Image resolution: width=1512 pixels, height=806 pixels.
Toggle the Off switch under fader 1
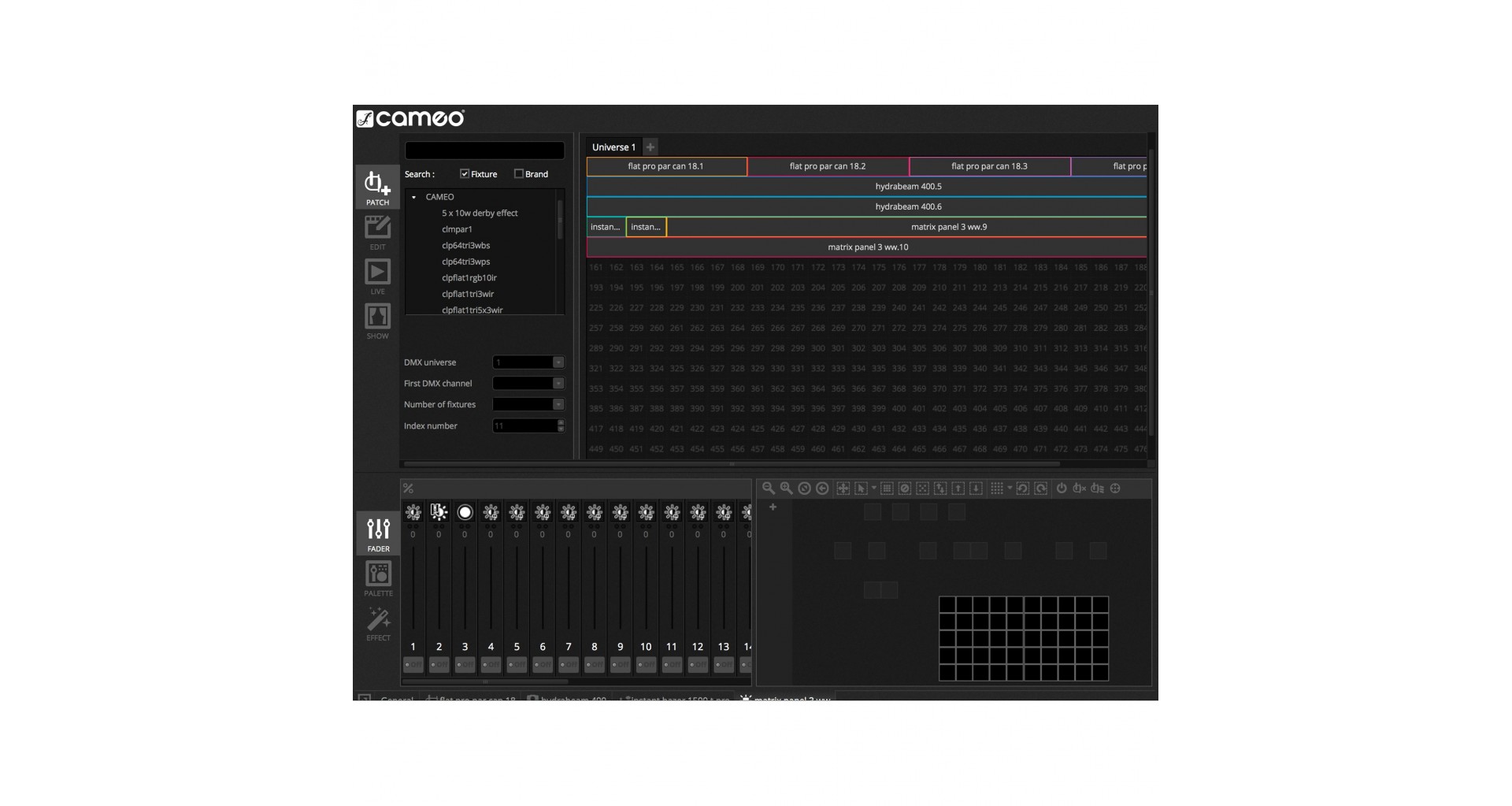(413, 665)
